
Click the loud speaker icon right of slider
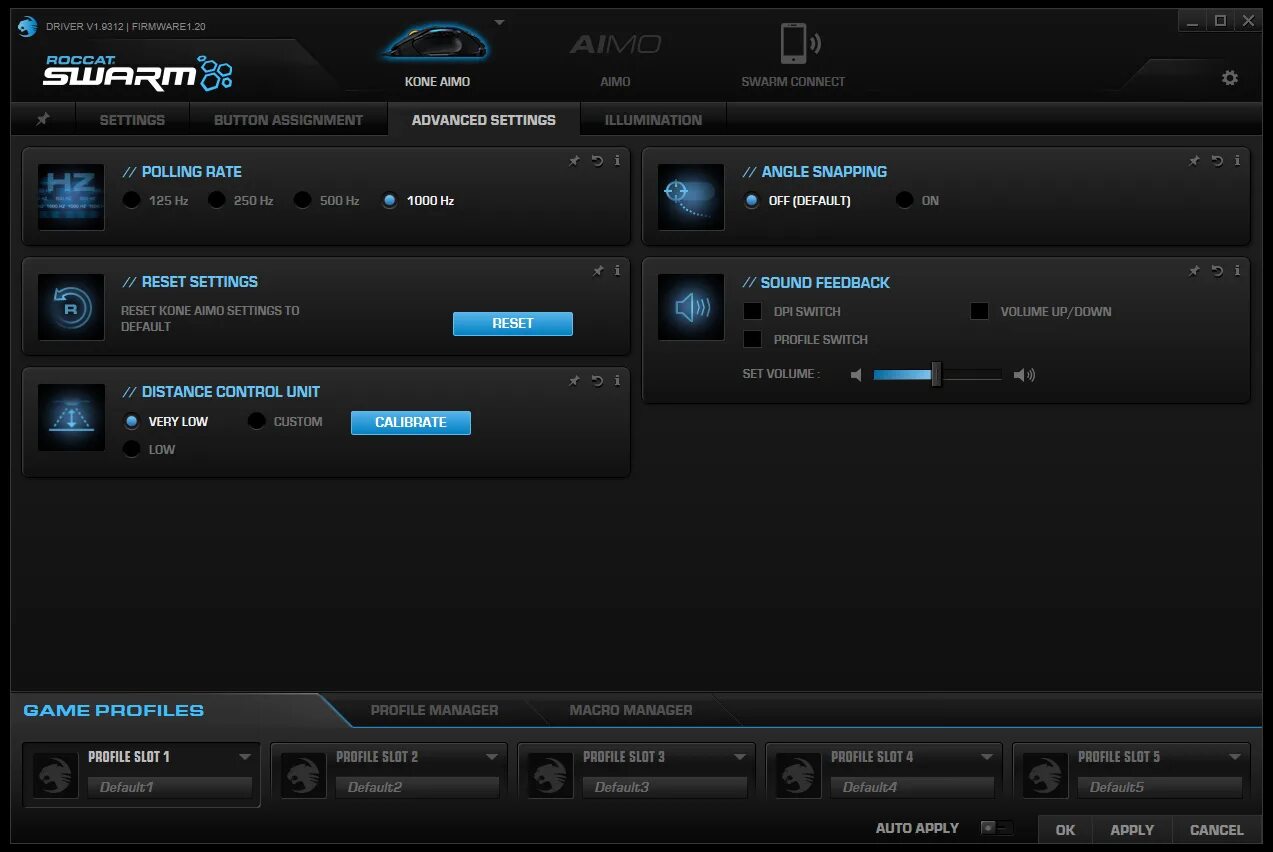pyautogui.click(x=1024, y=375)
